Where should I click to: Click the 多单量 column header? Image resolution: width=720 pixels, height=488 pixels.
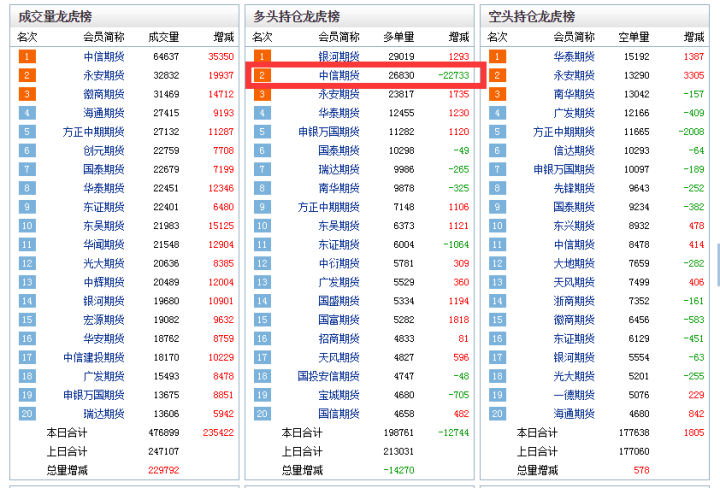pyautogui.click(x=399, y=37)
